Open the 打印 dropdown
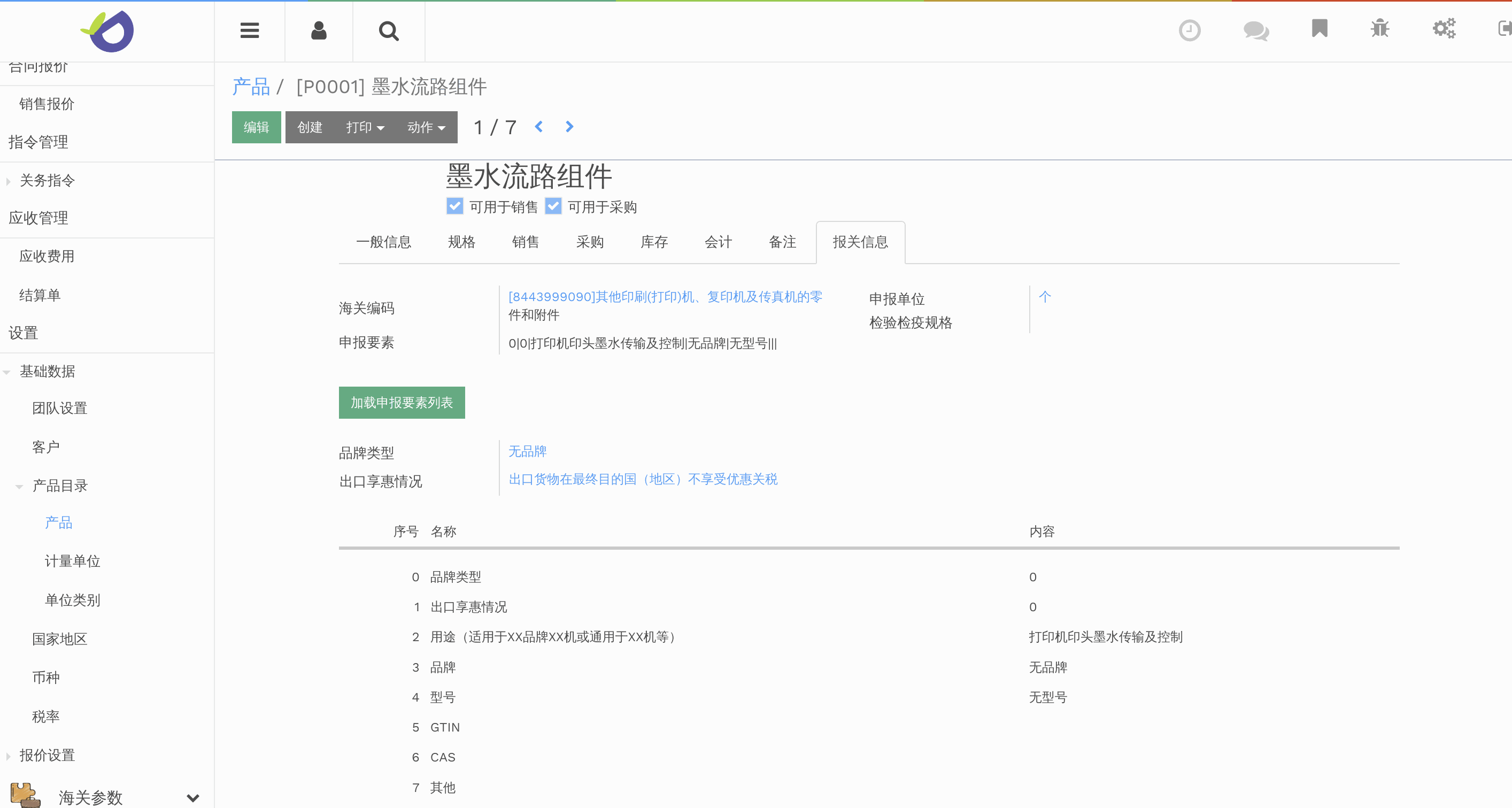This screenshot has width=1512, height=808. pos(365,127)
